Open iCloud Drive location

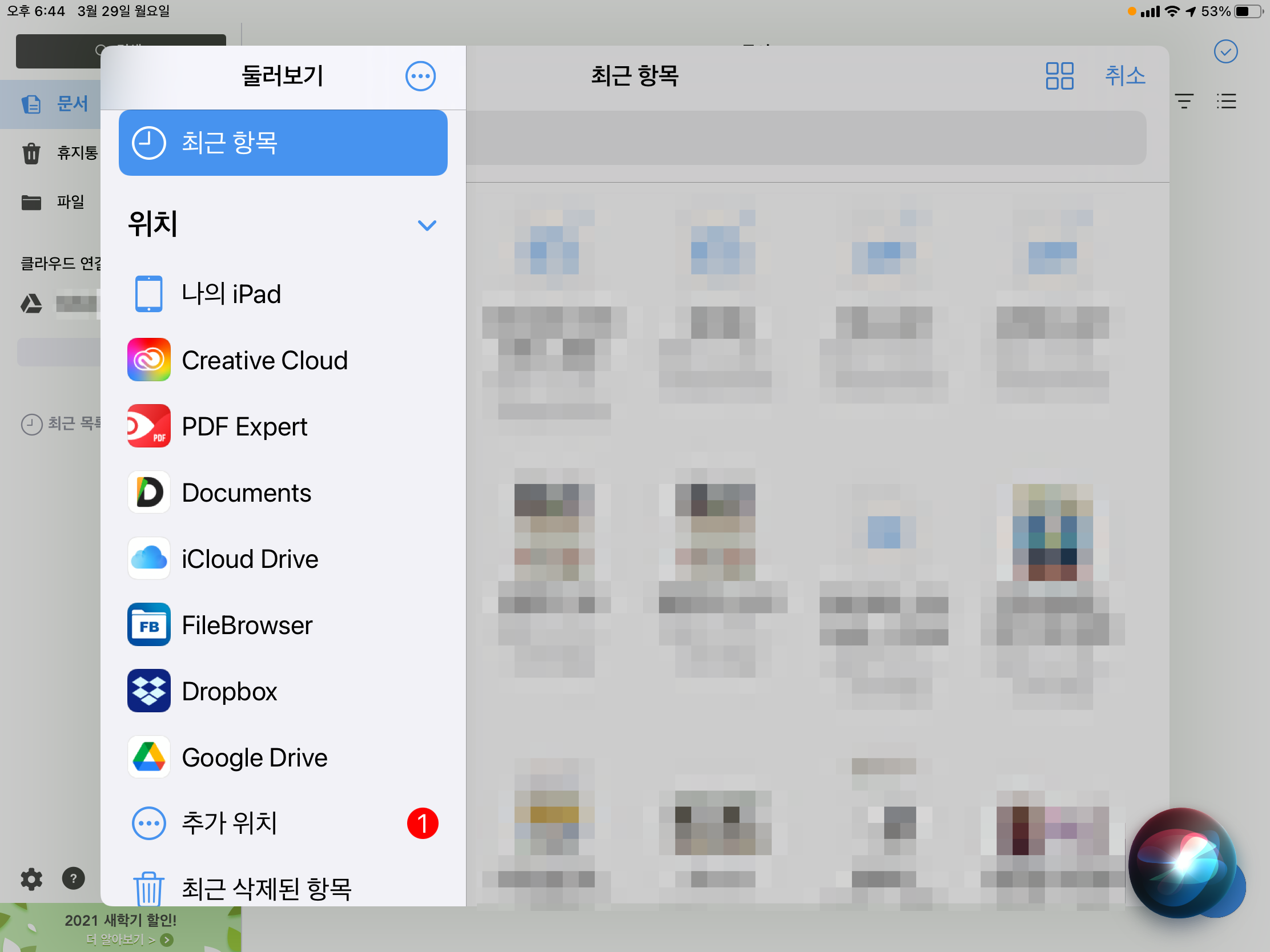click(249, 559)
